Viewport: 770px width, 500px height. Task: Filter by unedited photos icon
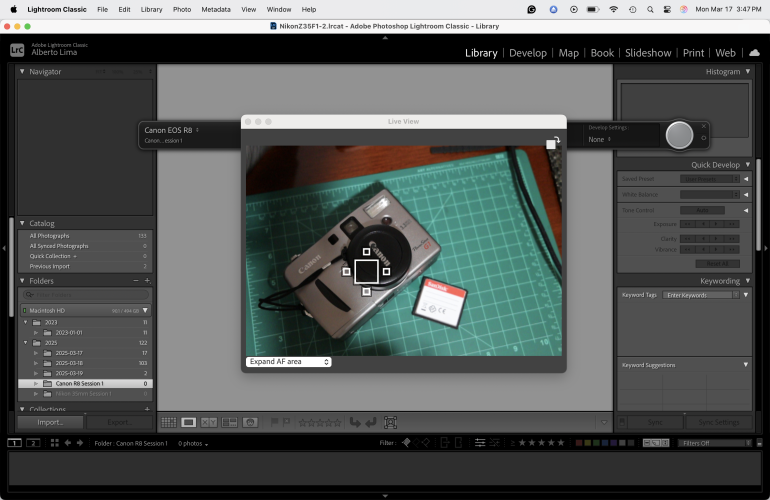(495, 443)
